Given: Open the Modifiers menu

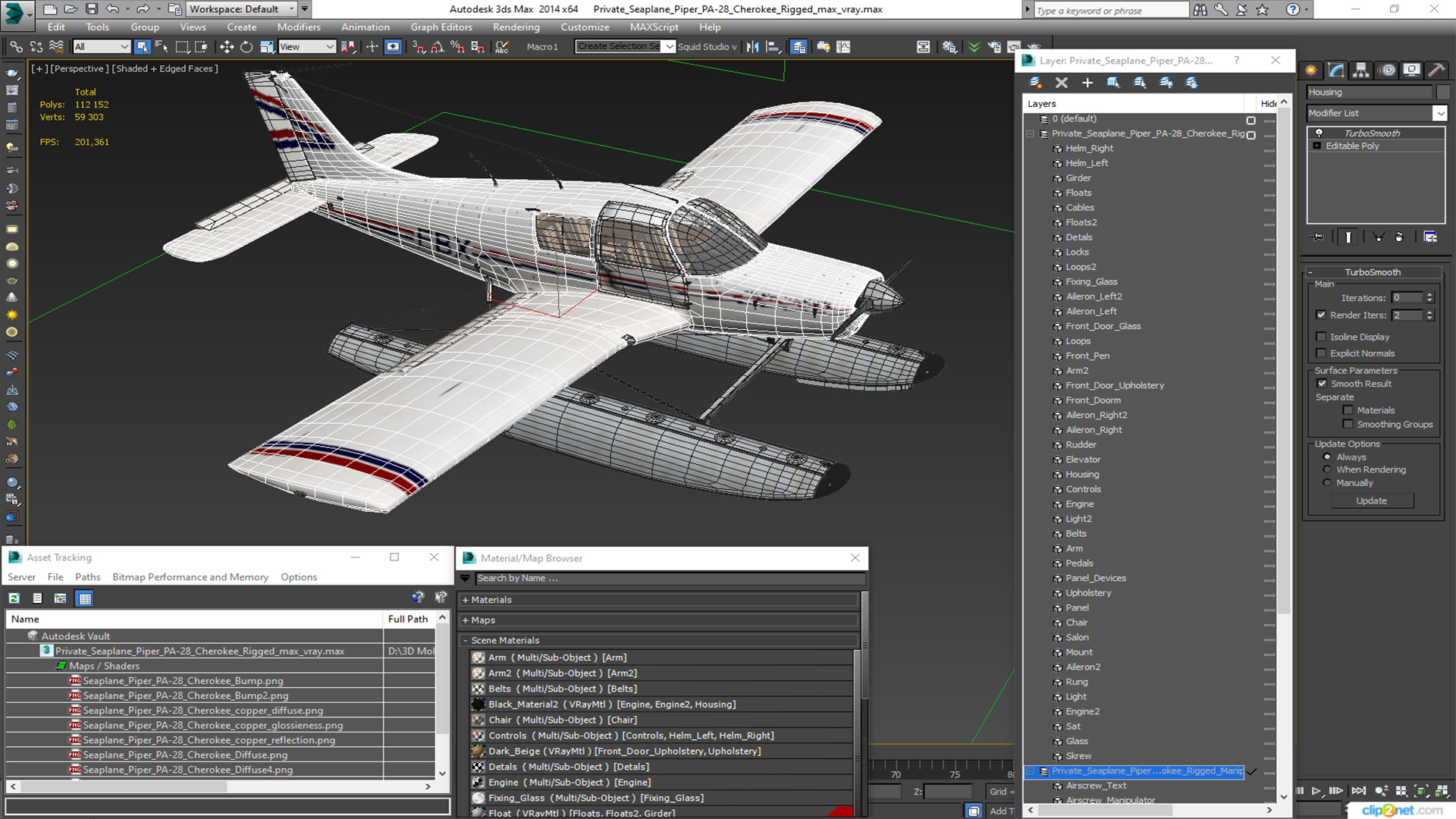Looking at the screenshot, I should click(x=298, y=27).
